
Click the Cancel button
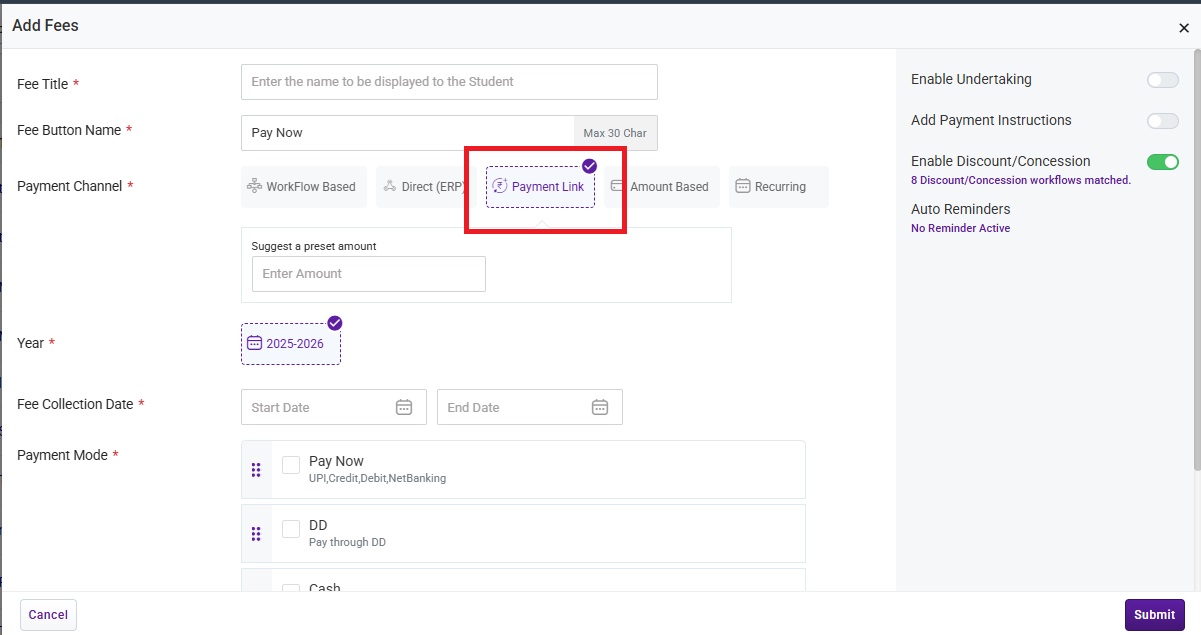[x=48, y=615]
